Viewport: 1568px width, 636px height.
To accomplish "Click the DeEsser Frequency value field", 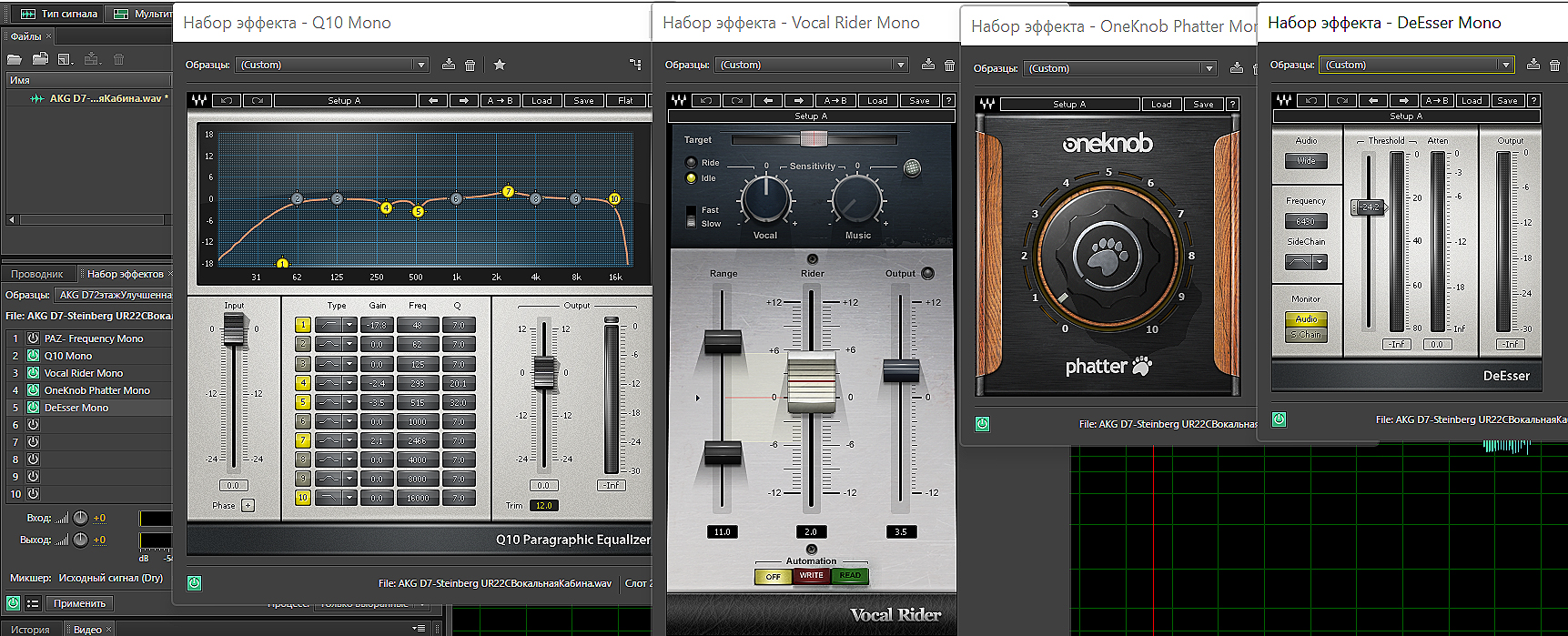I will (x=1305, y=221).
